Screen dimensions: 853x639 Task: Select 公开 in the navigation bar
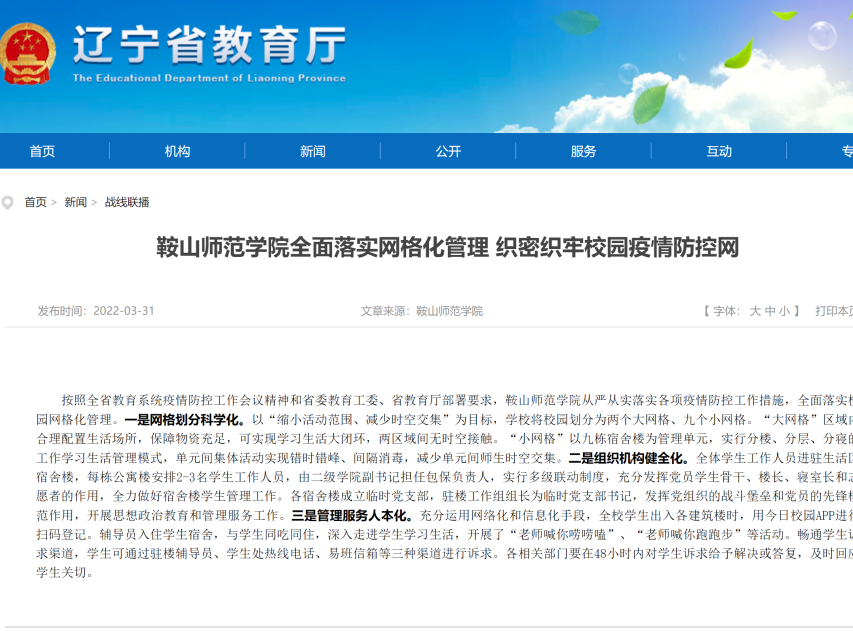pos(448,151)
